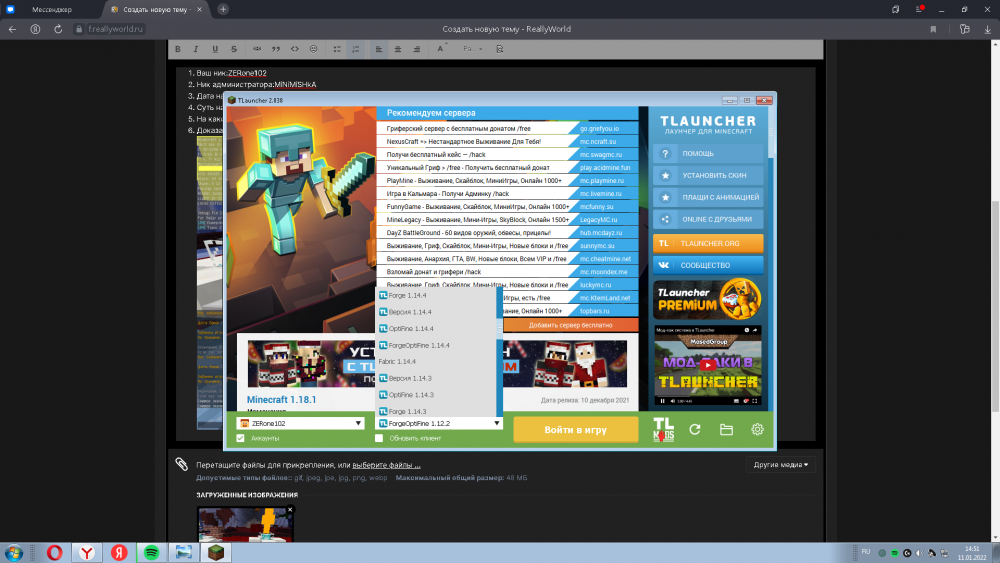This screenshot has height=563, width=1000.
Task: Select Версия 1.14.4 from version list
Action: [436, 312]
